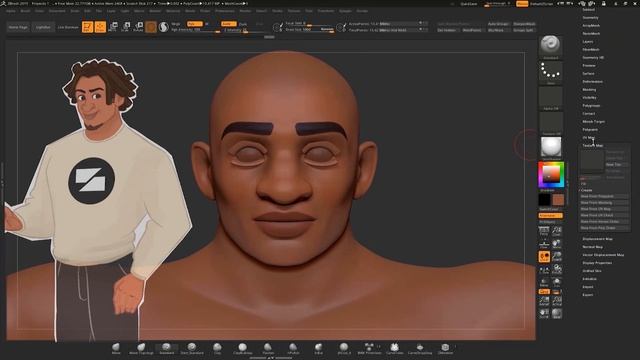Select the CurveTube brush

click(394, 348)
